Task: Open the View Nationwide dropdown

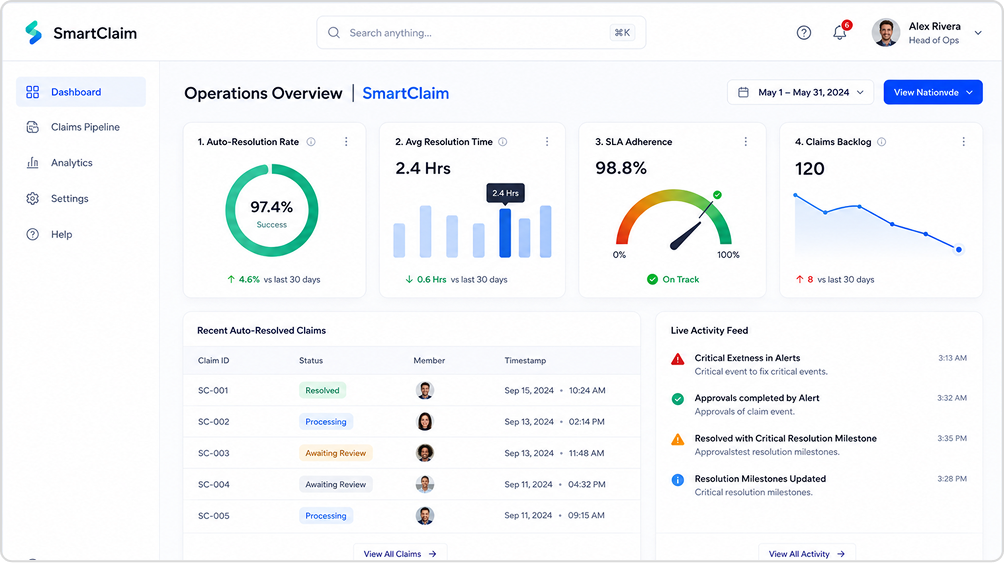Action: [x=933, y=92]
